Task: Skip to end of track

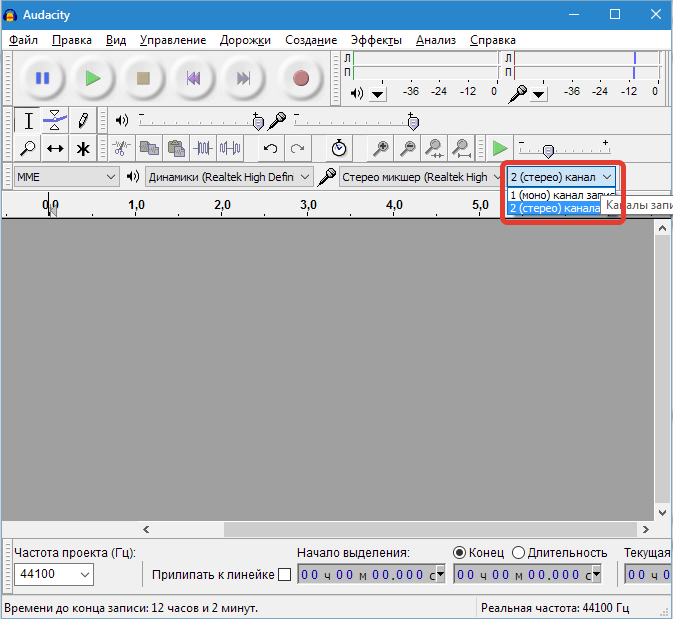Action: pyautogui.click(x=243, y=78)
